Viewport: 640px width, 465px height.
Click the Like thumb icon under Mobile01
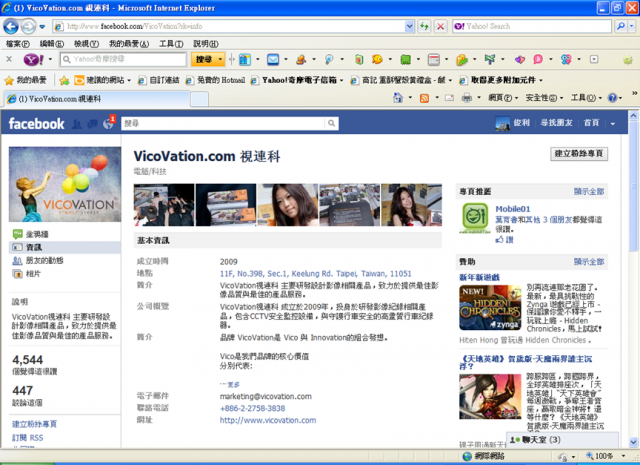point(500,240)
